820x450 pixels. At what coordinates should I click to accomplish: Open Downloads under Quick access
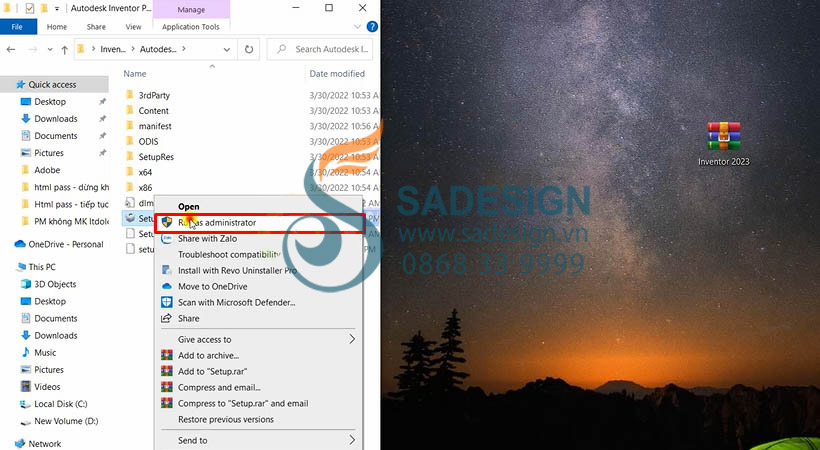click(55, 119)
